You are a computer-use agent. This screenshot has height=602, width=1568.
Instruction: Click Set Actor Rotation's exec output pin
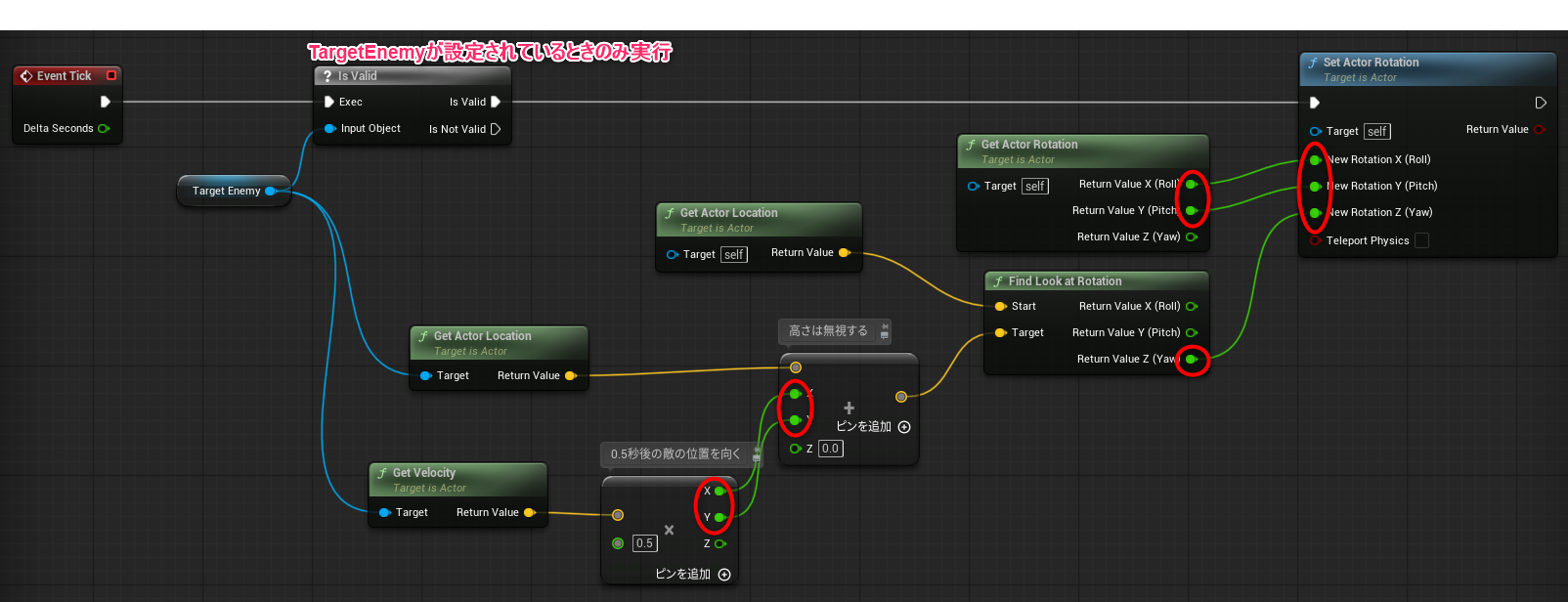tap(1541, 103)
